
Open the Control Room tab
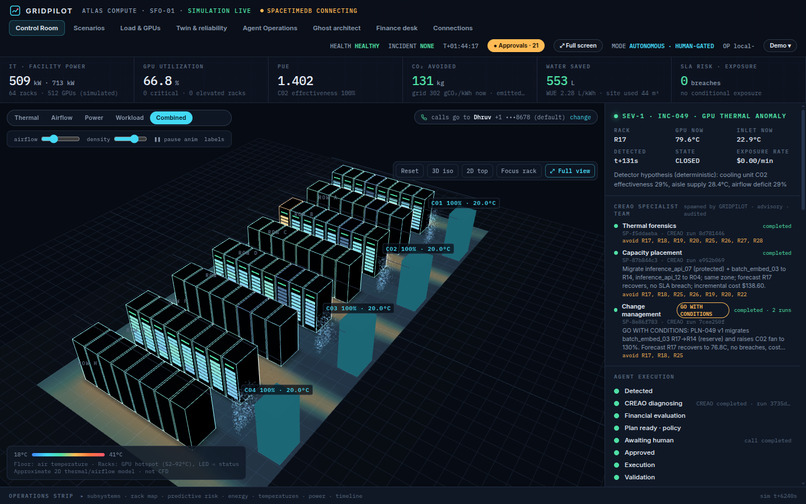(x=37, y=28)
